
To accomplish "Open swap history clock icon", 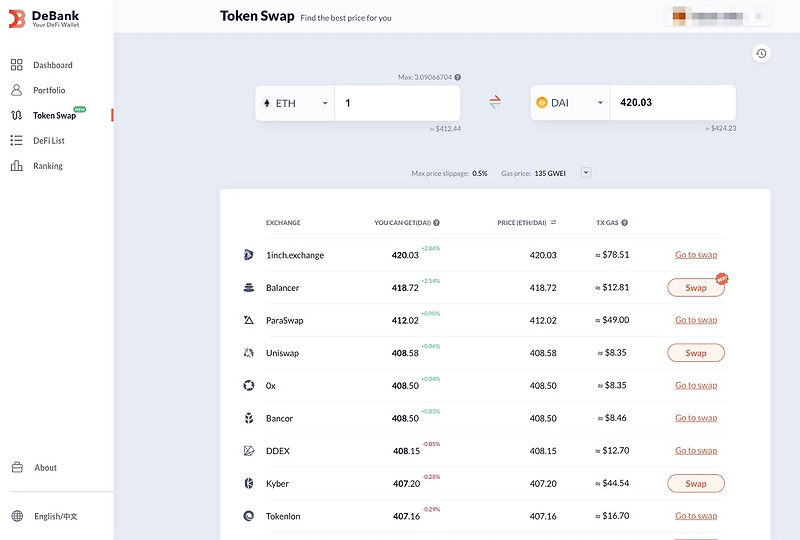I will [x=761, y=54].
